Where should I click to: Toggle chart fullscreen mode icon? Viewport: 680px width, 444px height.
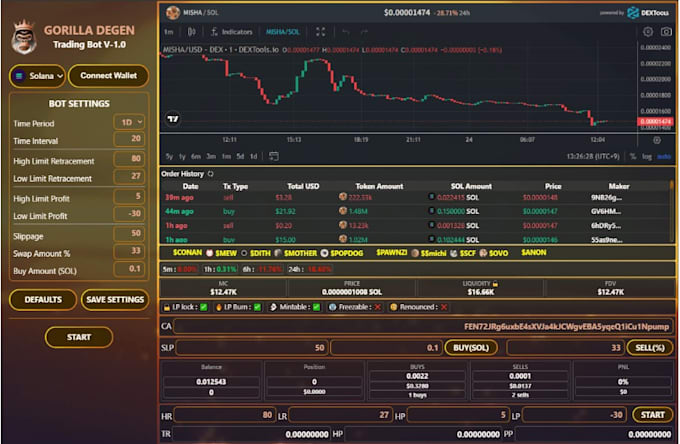click(x=320, y=32)
